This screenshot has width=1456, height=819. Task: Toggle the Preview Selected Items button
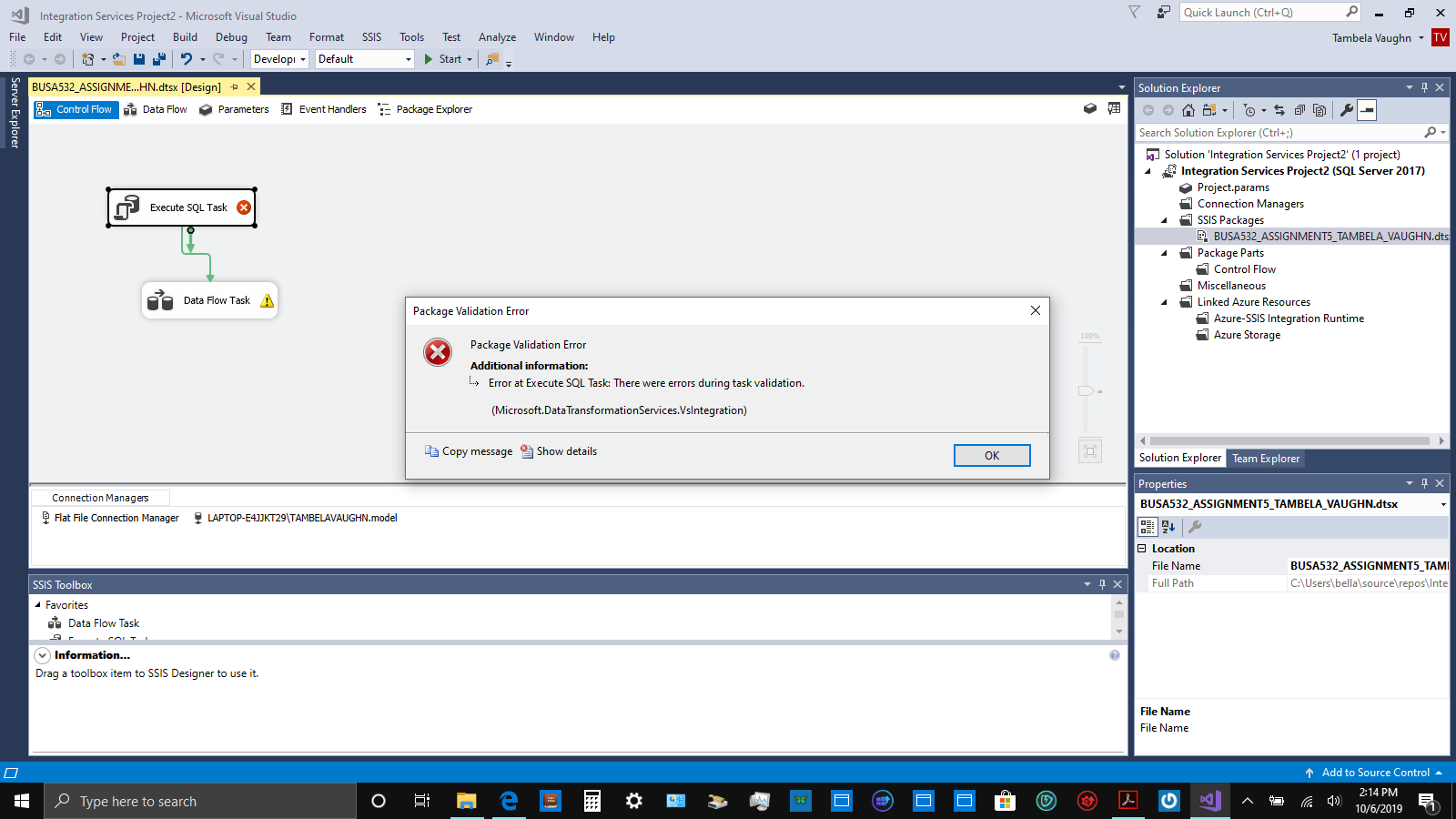click(x=1367, y=110)
